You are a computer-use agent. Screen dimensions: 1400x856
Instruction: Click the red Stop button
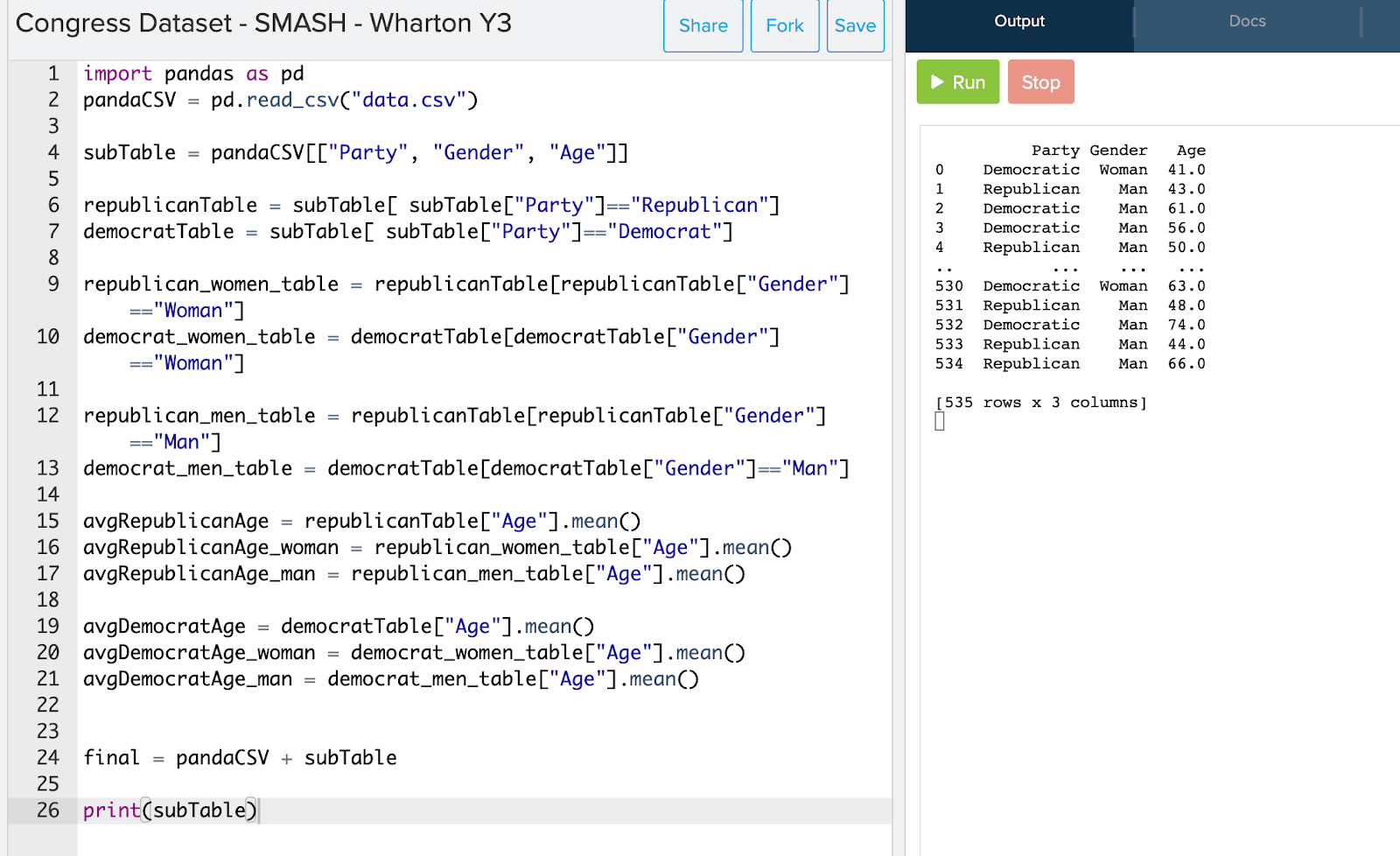[x=1040, y=82]
